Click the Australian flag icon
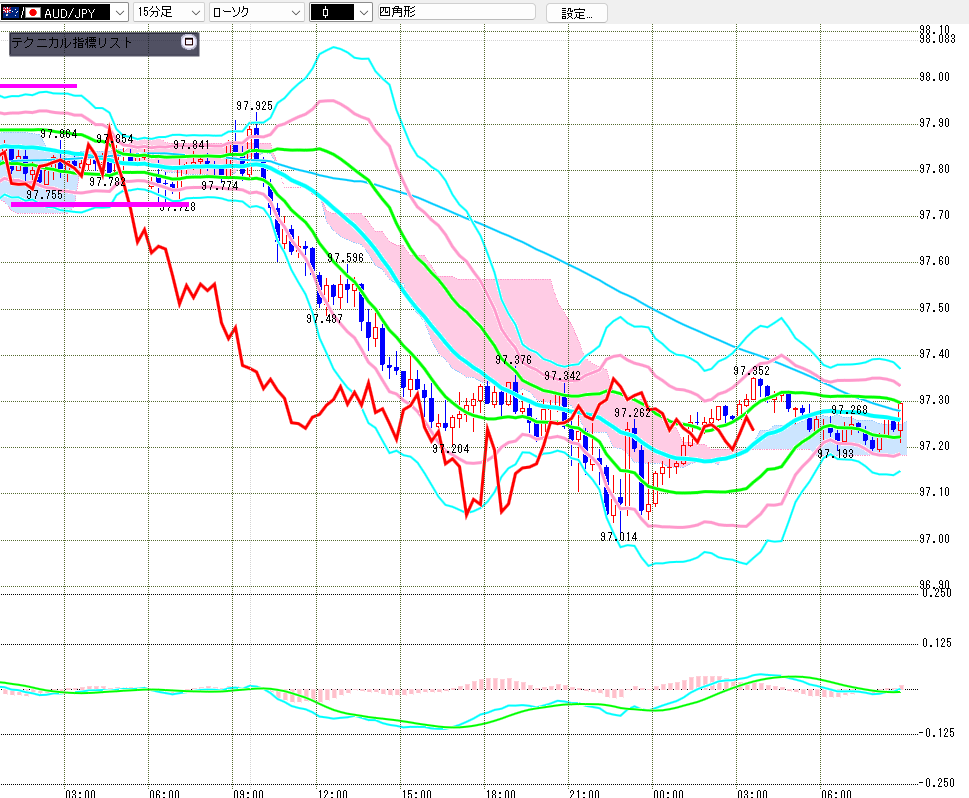The width and height of the screenshot is (969, 798). click(x=11, y=13)
